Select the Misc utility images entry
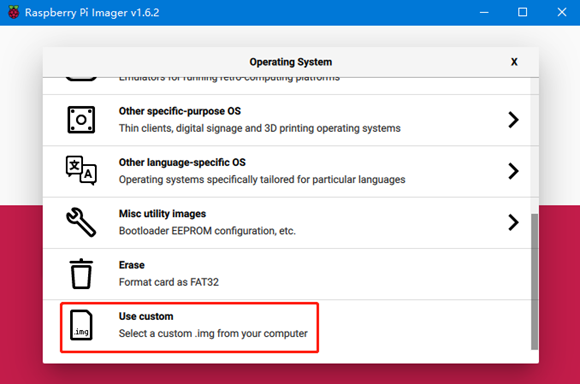Screen dimensions: 580x384 287,223
